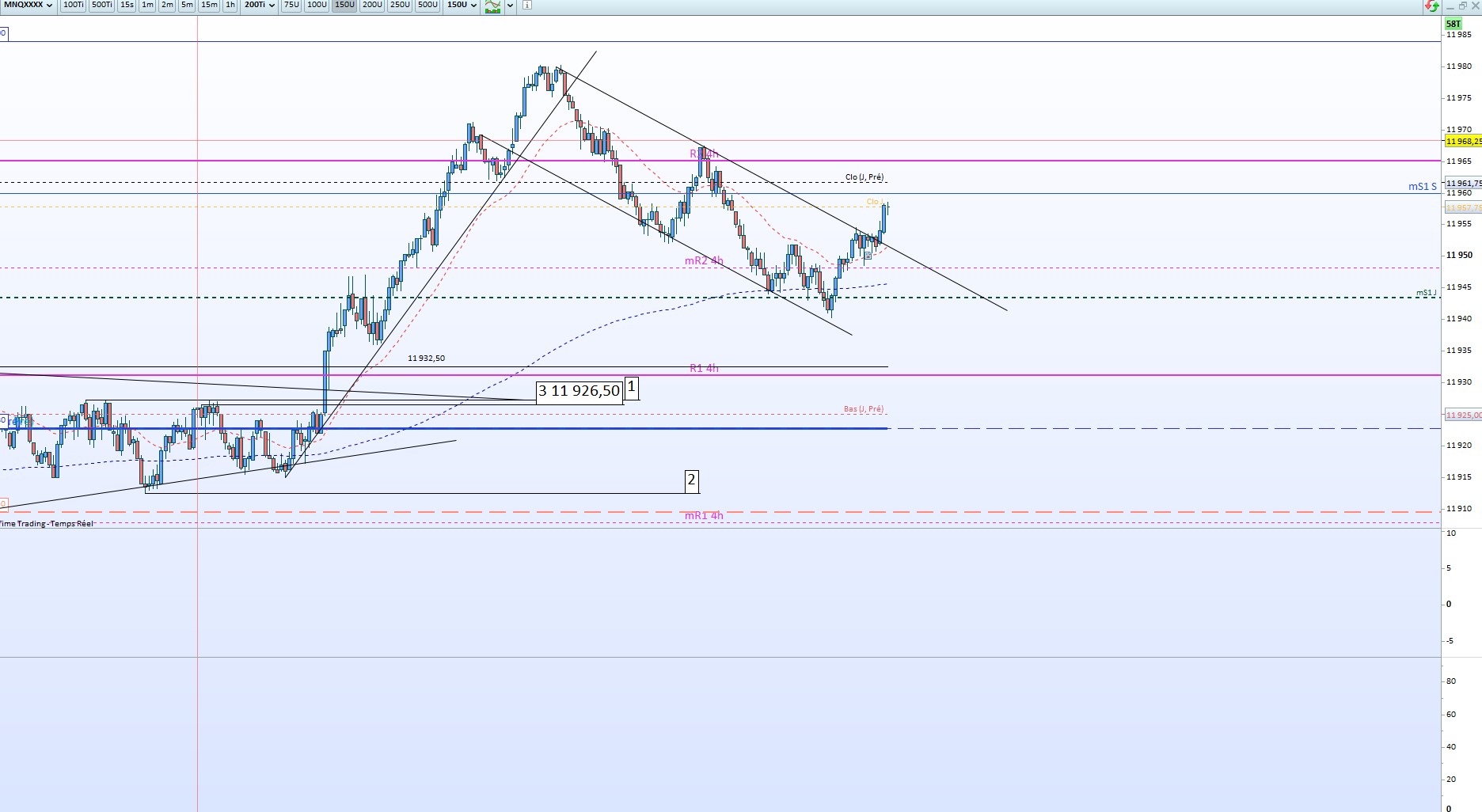
Task: Select the label box numbered 1
Action: coord(631,388)
